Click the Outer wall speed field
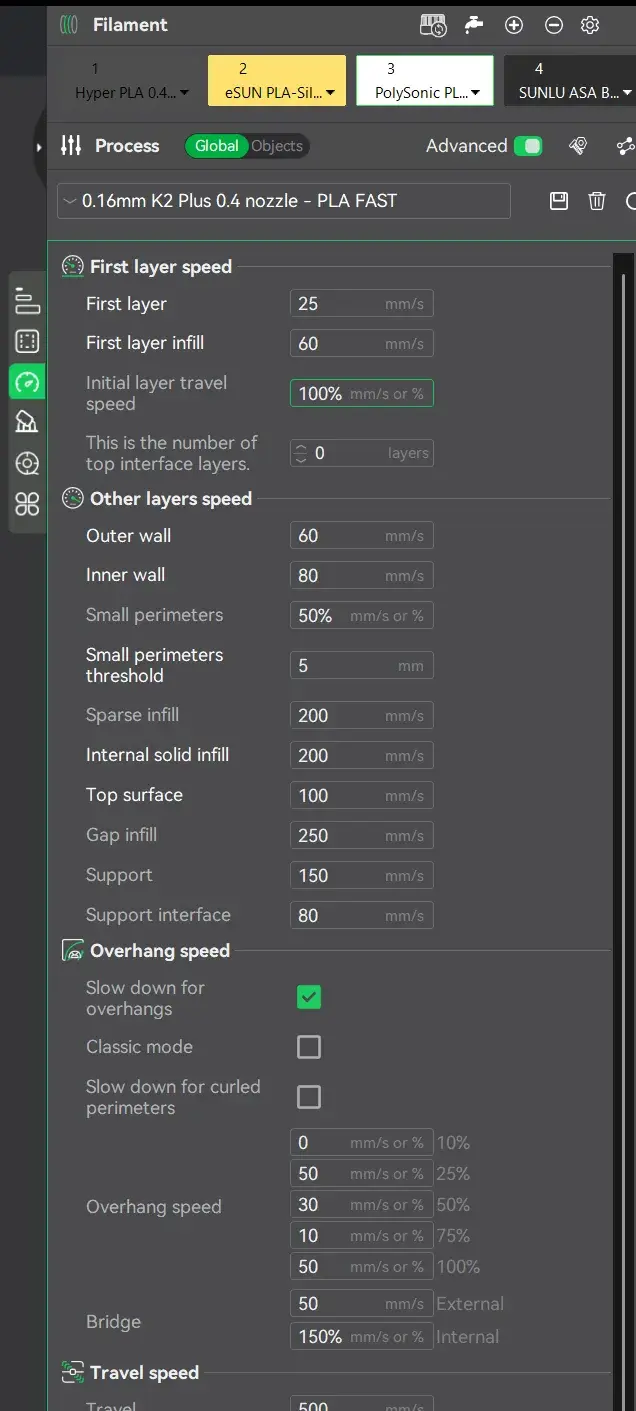 click(362, 536)
